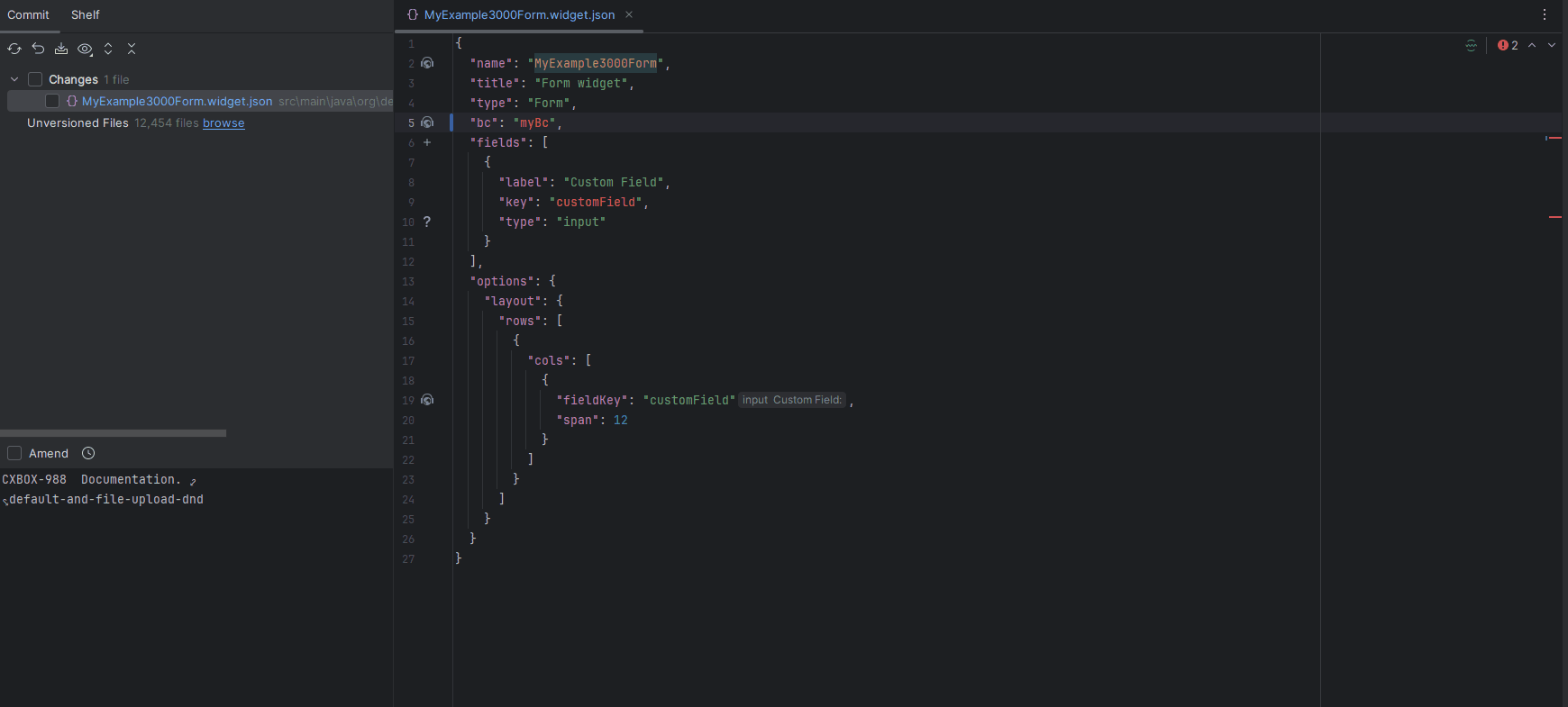
Task: Click the green inspection widget icon in the editor
Action: (1471, 45)
